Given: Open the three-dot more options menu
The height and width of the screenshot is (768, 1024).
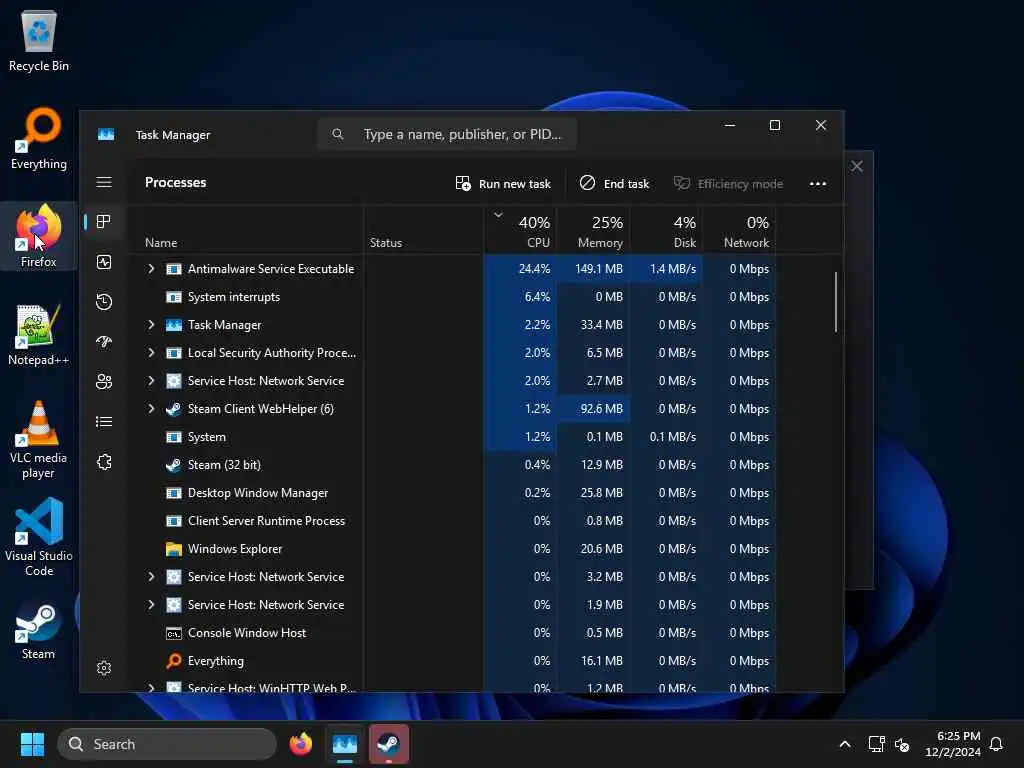Looking at the screenshot, I should [x=818, y=184].
